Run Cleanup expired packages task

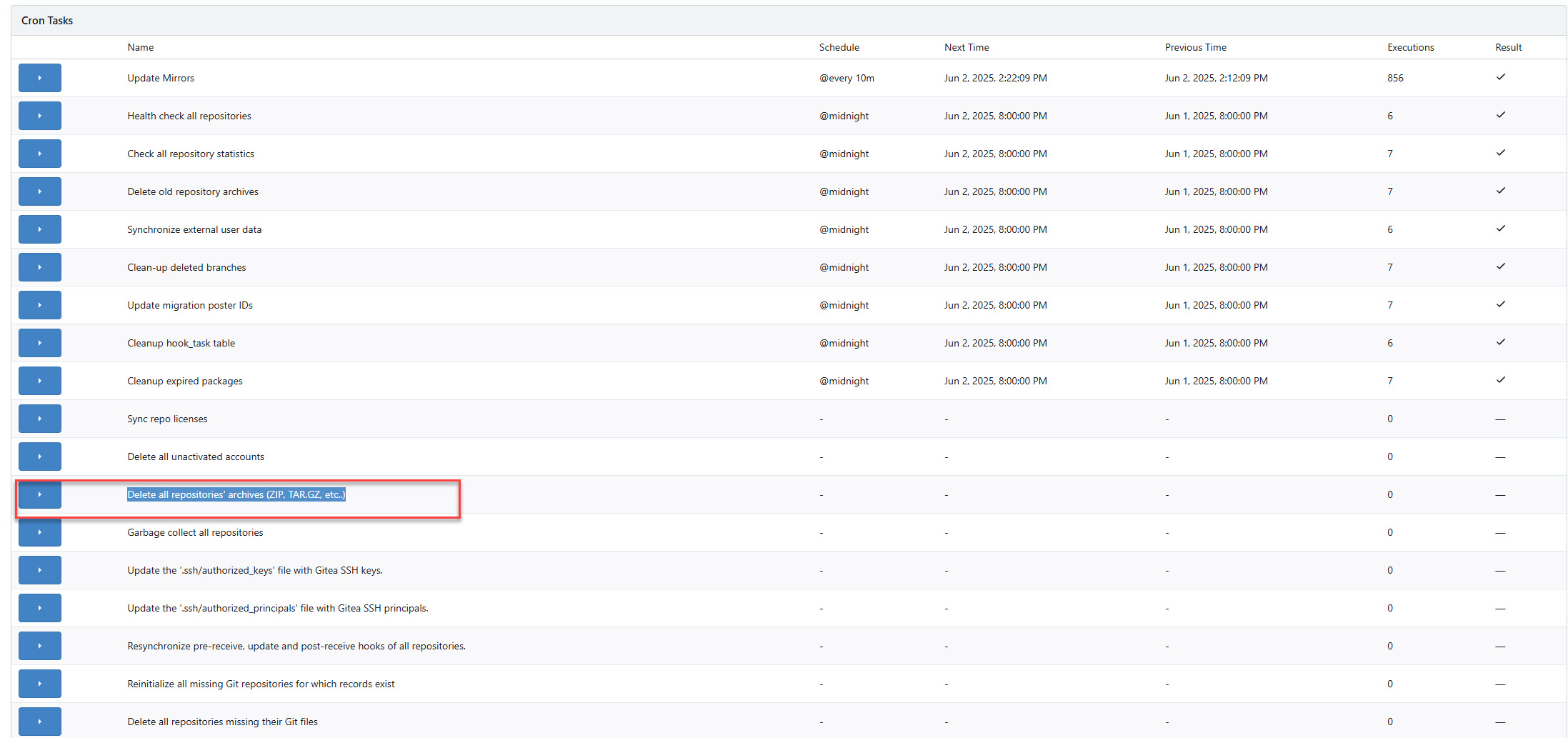[x=40, y=381]
